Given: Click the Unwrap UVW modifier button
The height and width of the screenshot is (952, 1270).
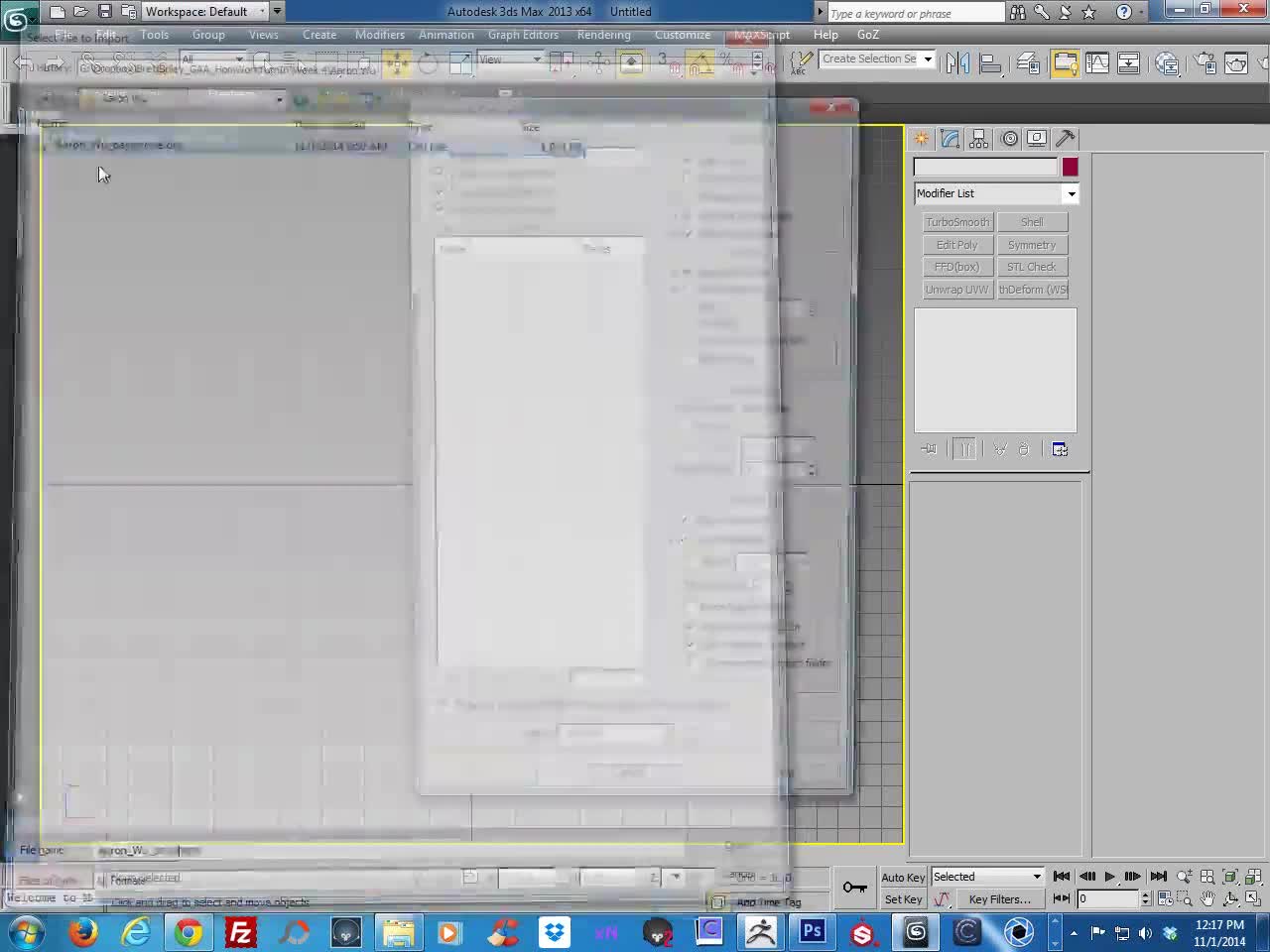Looking at the screenshot, I should (x=958, y=290).
